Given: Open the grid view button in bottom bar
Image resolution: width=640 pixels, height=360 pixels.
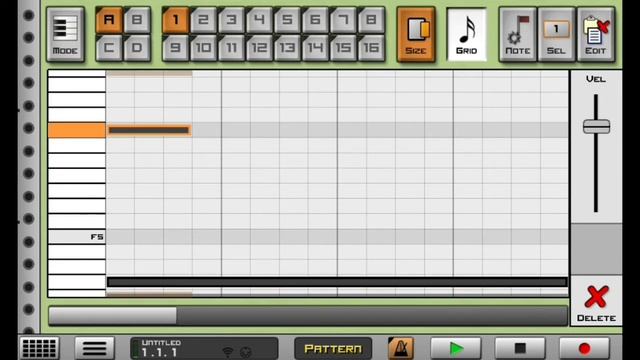Looking at the screenshot, I should point(39,348).
